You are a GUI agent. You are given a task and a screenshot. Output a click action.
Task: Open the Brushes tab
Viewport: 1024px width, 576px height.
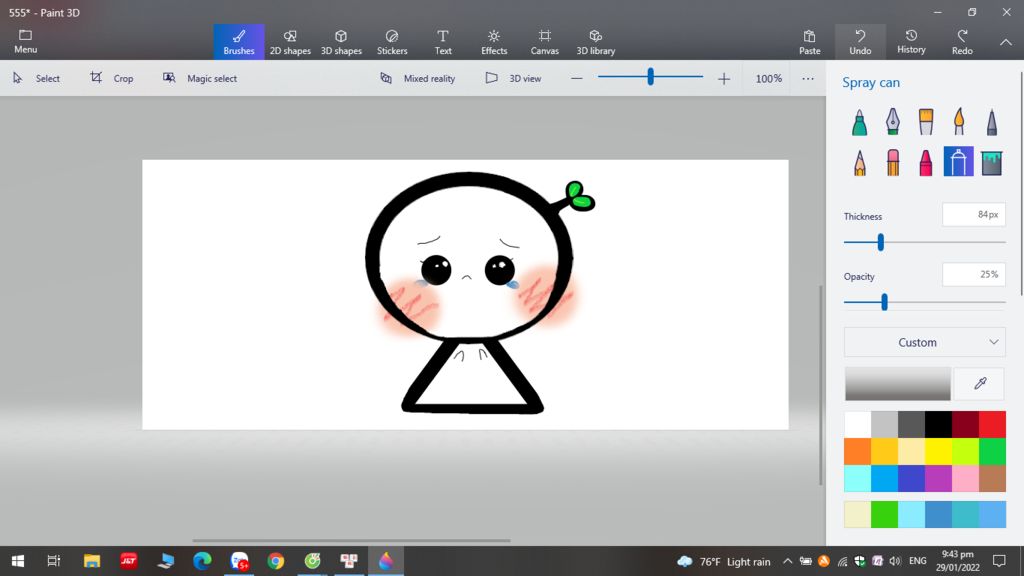tap(239, 42)
